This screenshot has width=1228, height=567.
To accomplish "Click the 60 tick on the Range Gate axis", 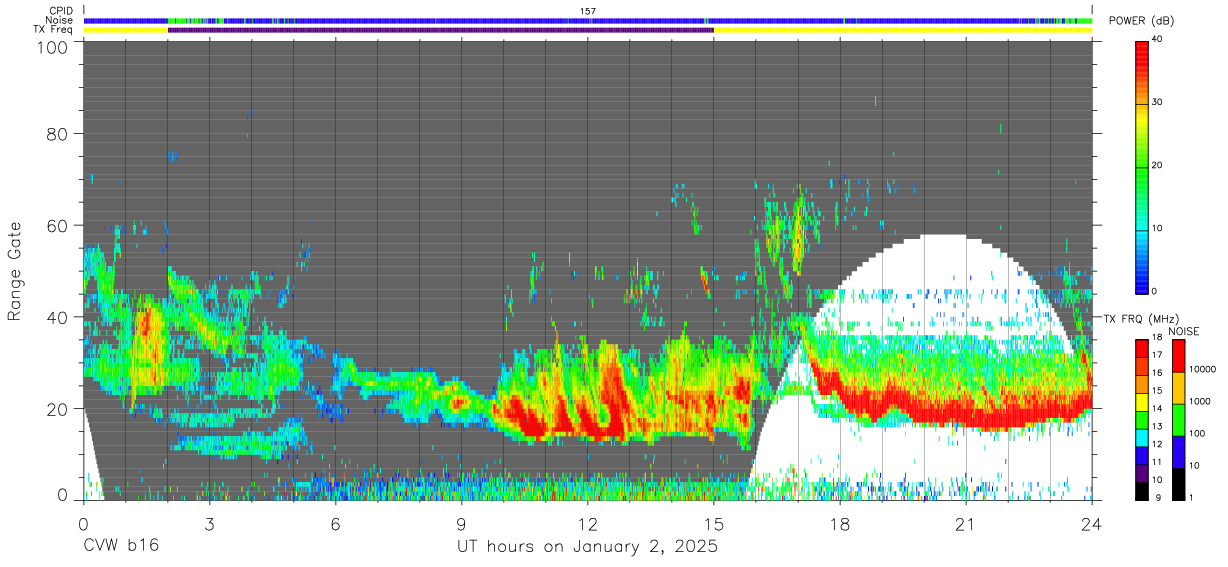I will (x=58, y=225).
